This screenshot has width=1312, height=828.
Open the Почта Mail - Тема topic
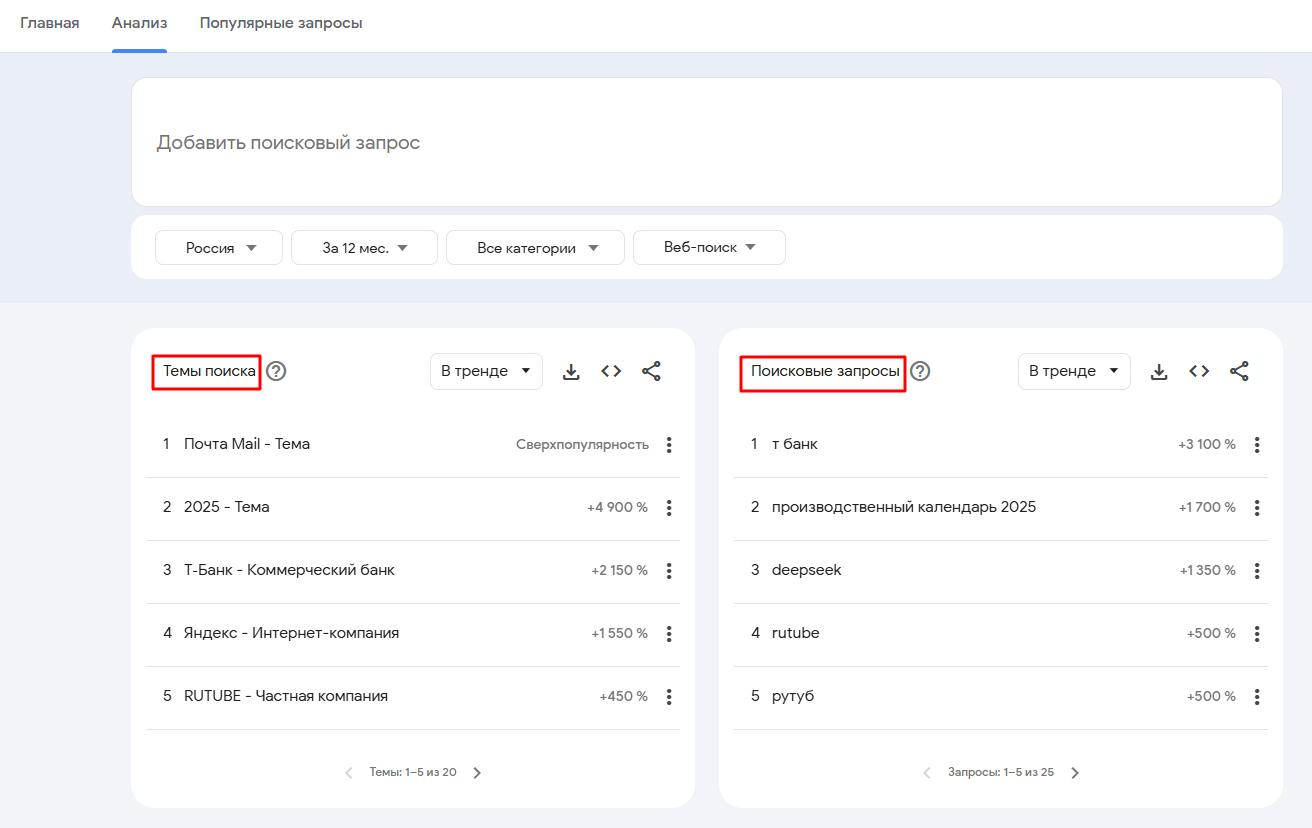pyautogui.click(x=247, y=444)
